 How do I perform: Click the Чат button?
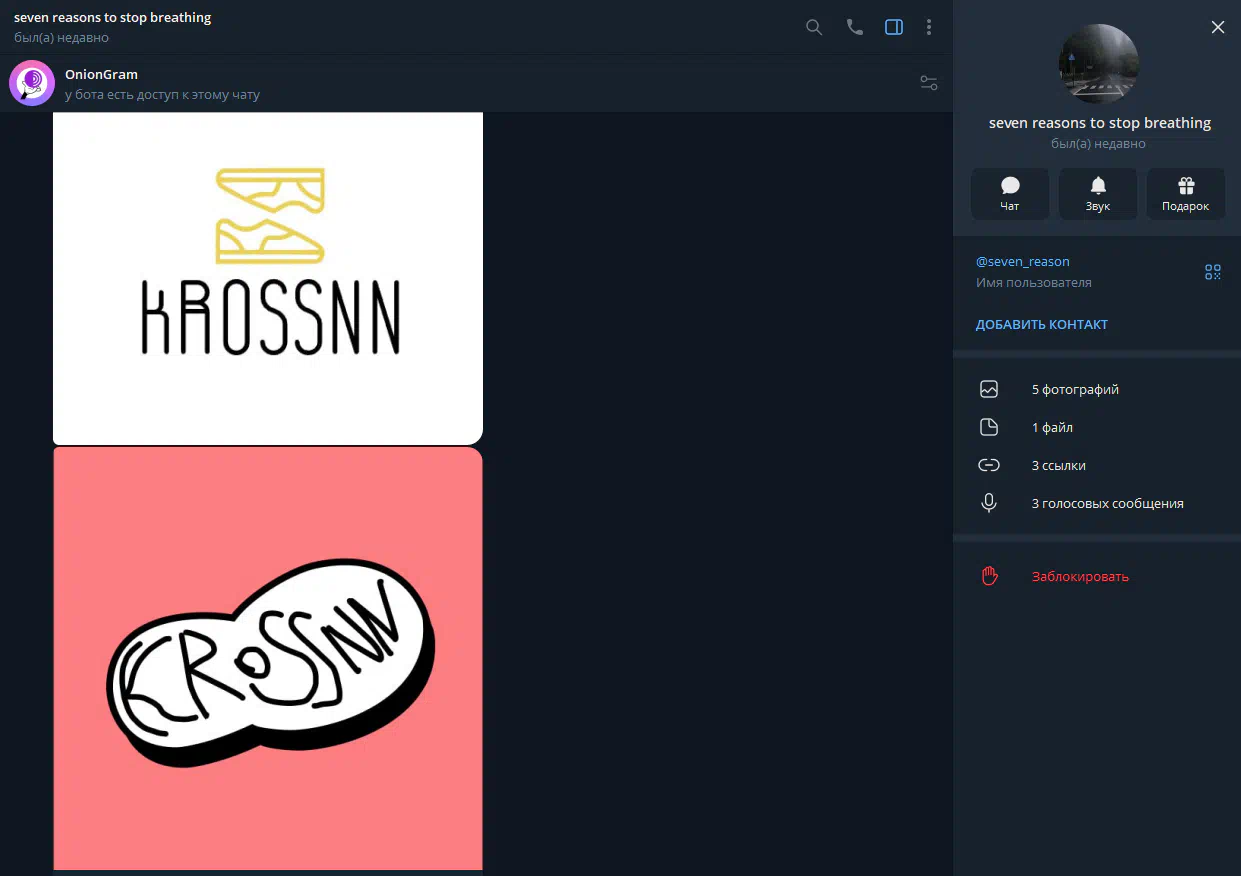tap(1010, 193)
